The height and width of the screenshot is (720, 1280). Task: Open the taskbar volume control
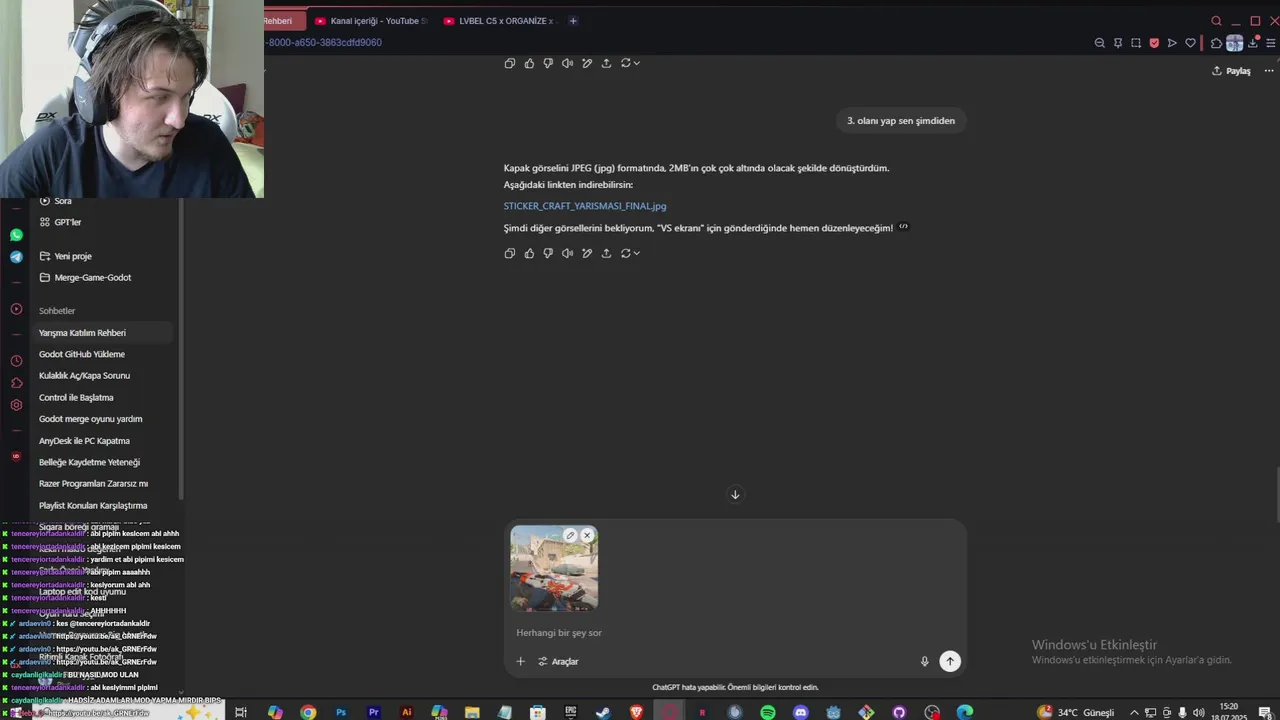1199,713
